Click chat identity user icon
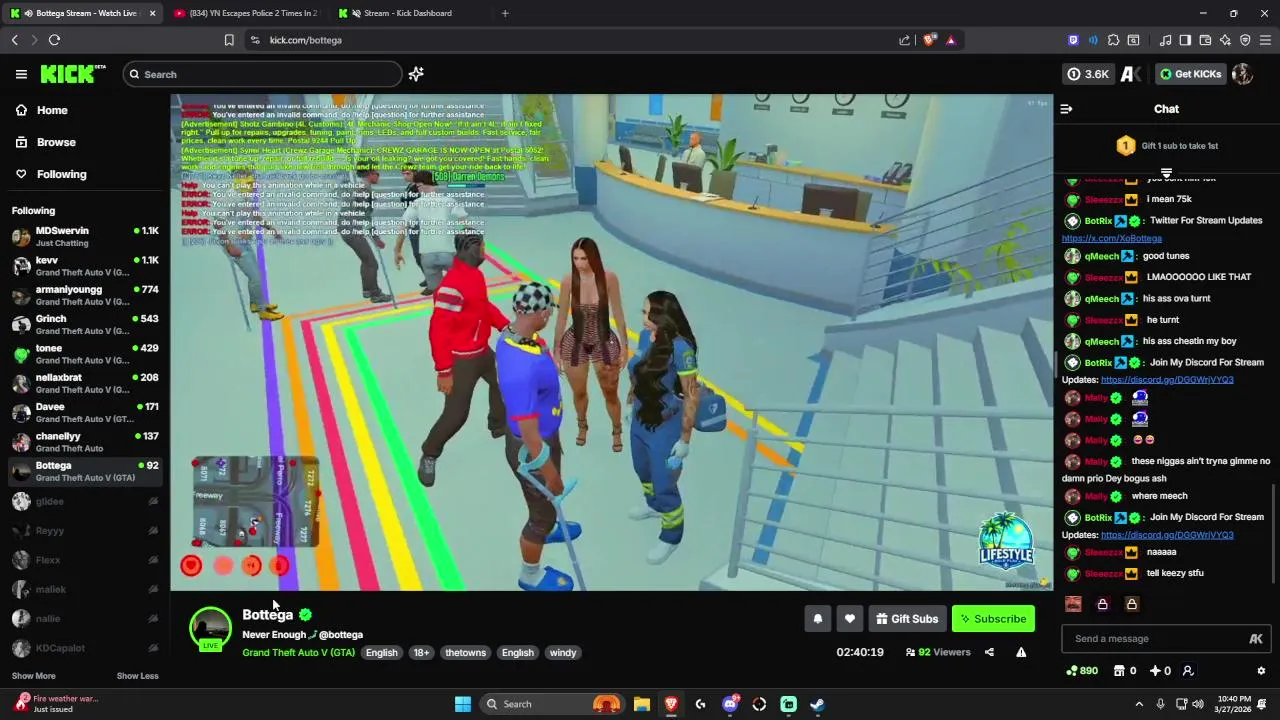1280x720 pixels. (x=1188, y=671)
